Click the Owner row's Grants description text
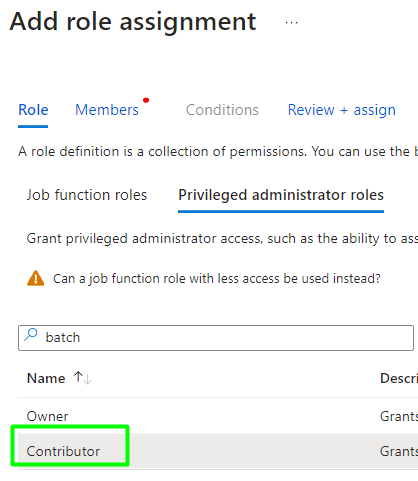This screenshot has width=418, height=481. click(399, 416)
